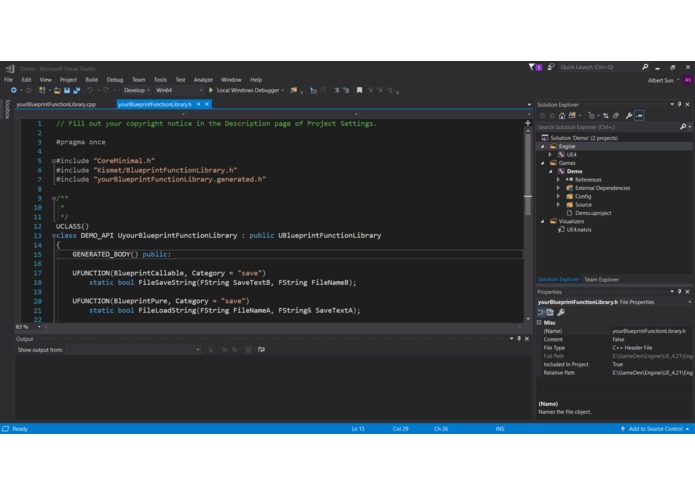Toggle bookmark using the bookmark toolbar icon

click(x=359, y=90)
